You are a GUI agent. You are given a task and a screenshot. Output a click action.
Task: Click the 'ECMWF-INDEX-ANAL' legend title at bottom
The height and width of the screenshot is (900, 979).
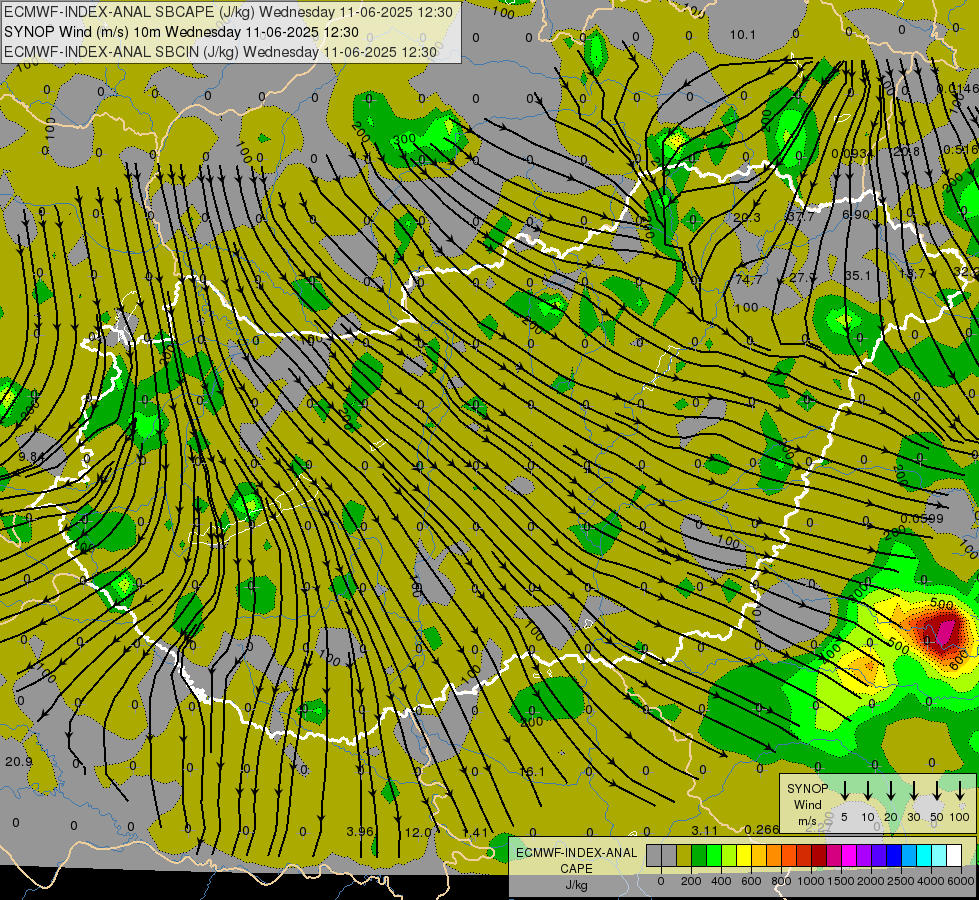pyautogui.click(x=577, y=853)
